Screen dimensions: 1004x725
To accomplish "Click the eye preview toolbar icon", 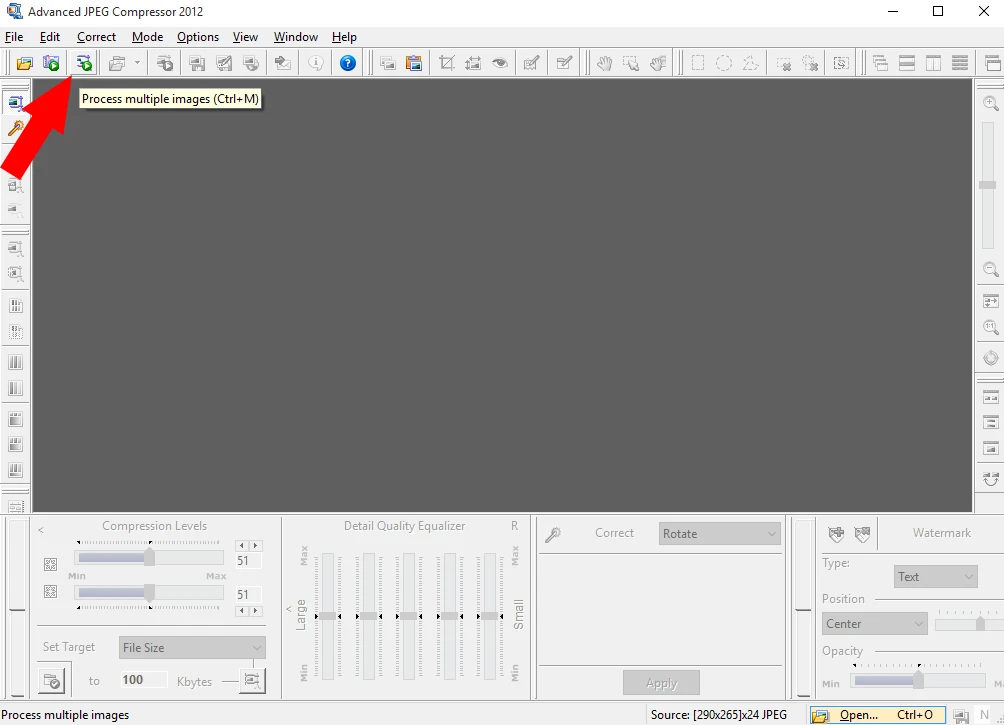I will [499, 63].
